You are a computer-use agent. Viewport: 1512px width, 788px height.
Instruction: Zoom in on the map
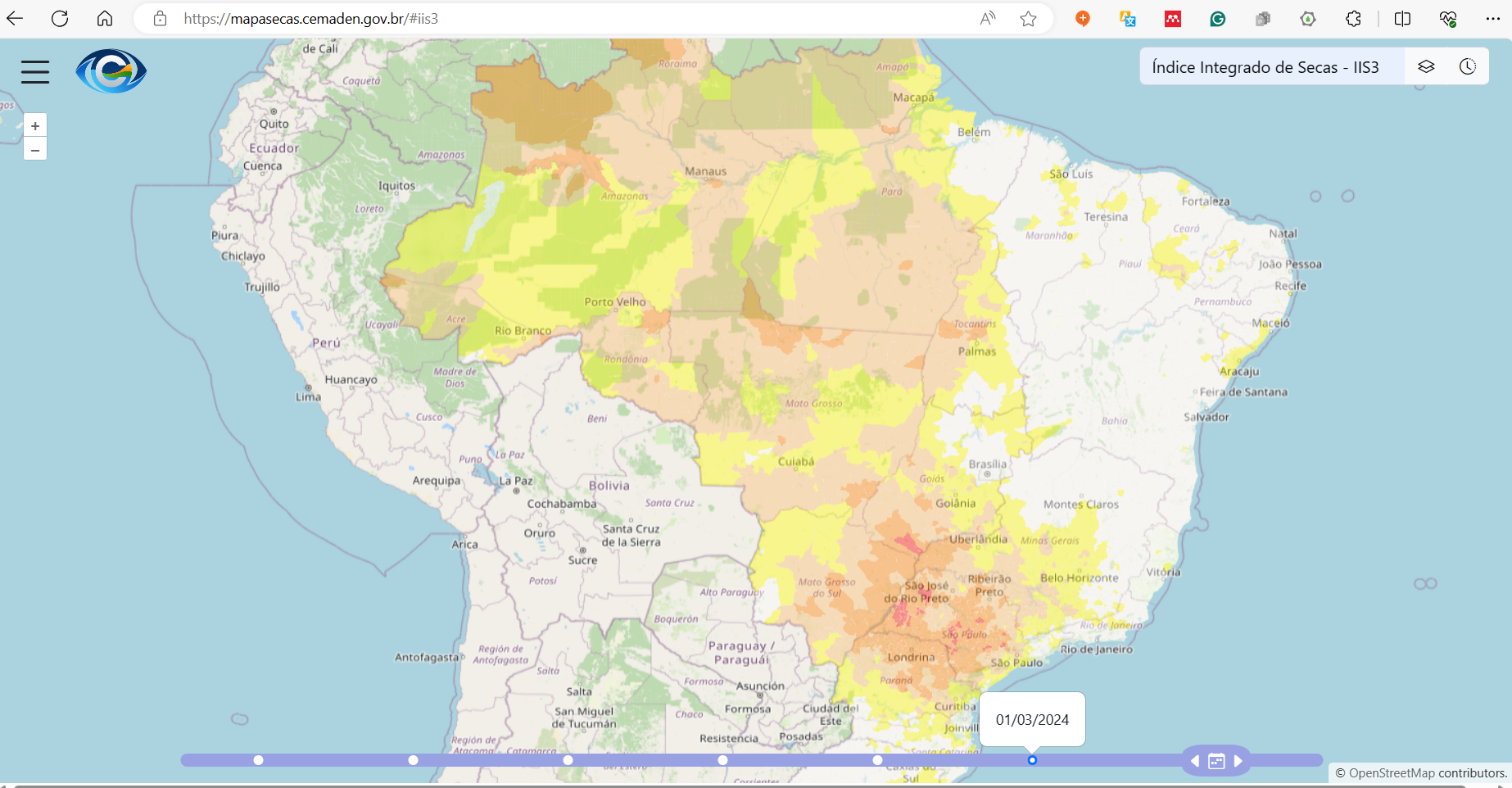[x=35, y=126]
